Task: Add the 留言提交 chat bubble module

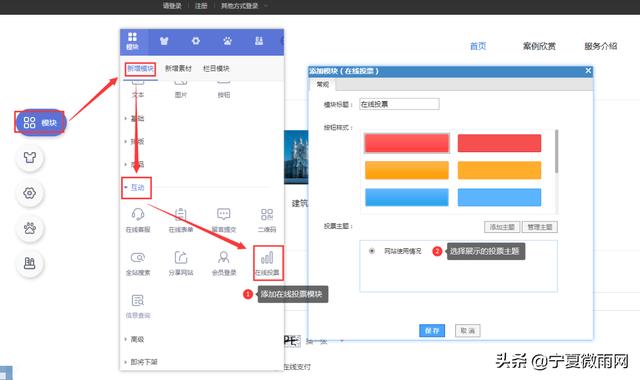Action: 224,220
